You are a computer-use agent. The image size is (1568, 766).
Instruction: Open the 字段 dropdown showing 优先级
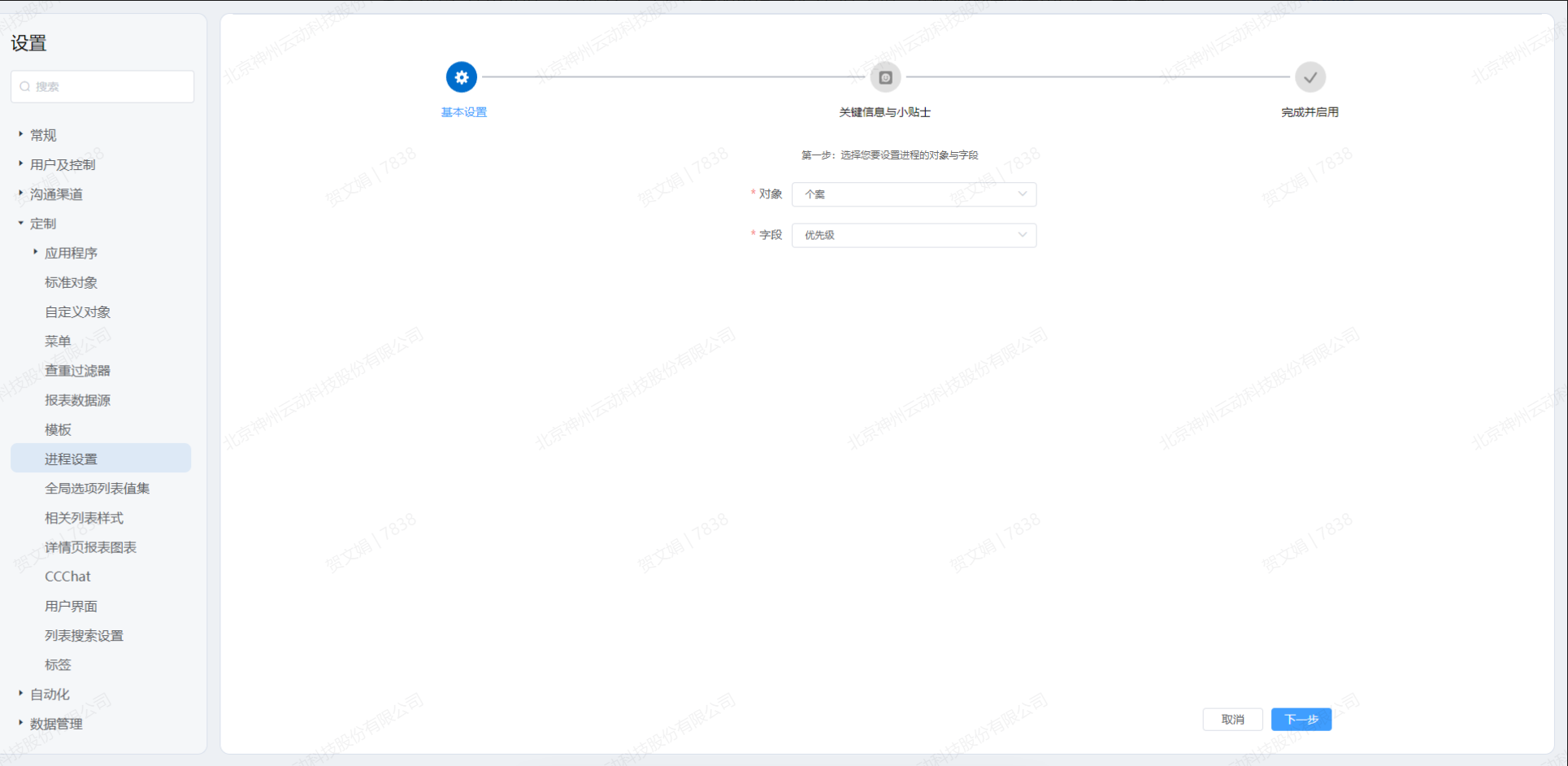click(914, 235)
